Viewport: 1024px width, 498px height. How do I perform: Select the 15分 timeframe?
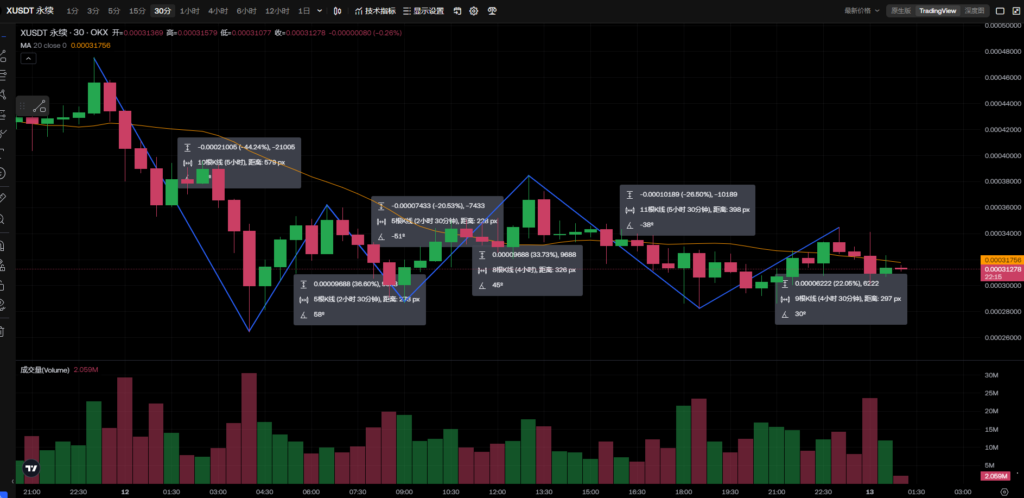pyautogui.click(x=137, y=11)
